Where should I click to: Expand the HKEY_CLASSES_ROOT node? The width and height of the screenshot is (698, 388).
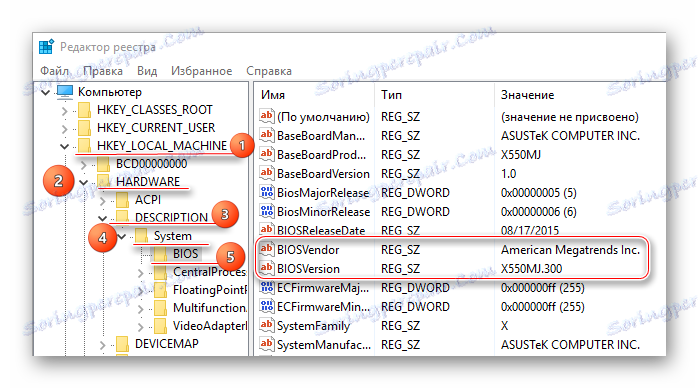coord(65,110)
